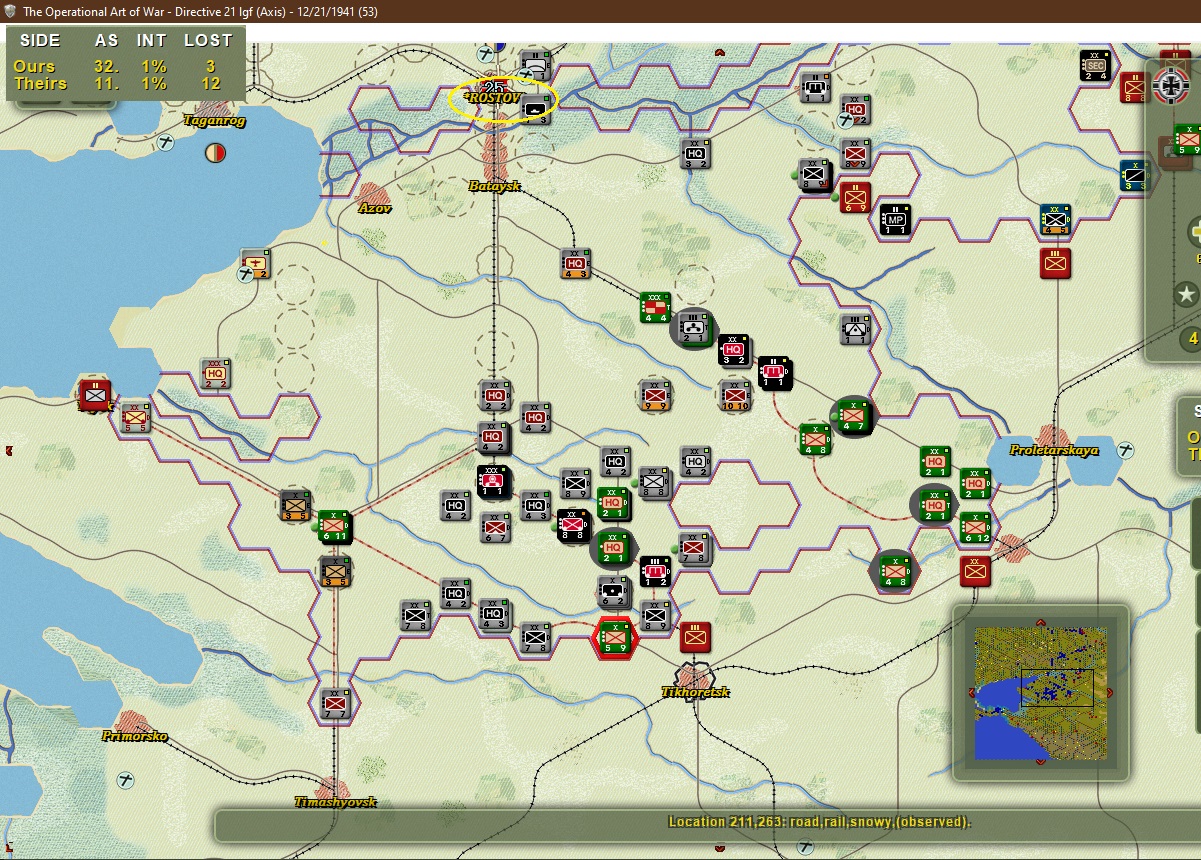Screen dimensions: 1201x860
Task: Select the blue 3-3 brigade counter
Action: tap(1135, 175)
